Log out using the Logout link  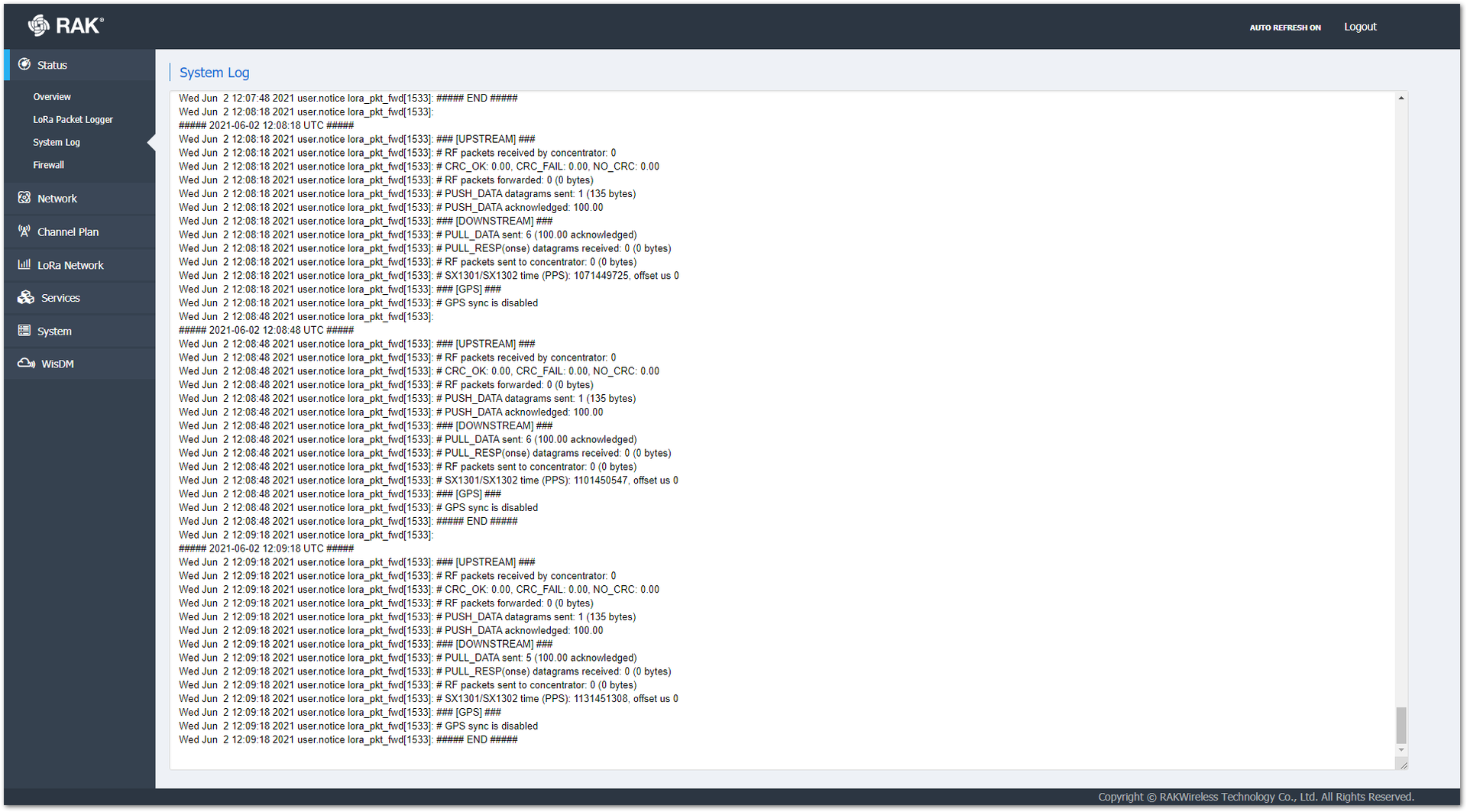[x=1360, y=27]
